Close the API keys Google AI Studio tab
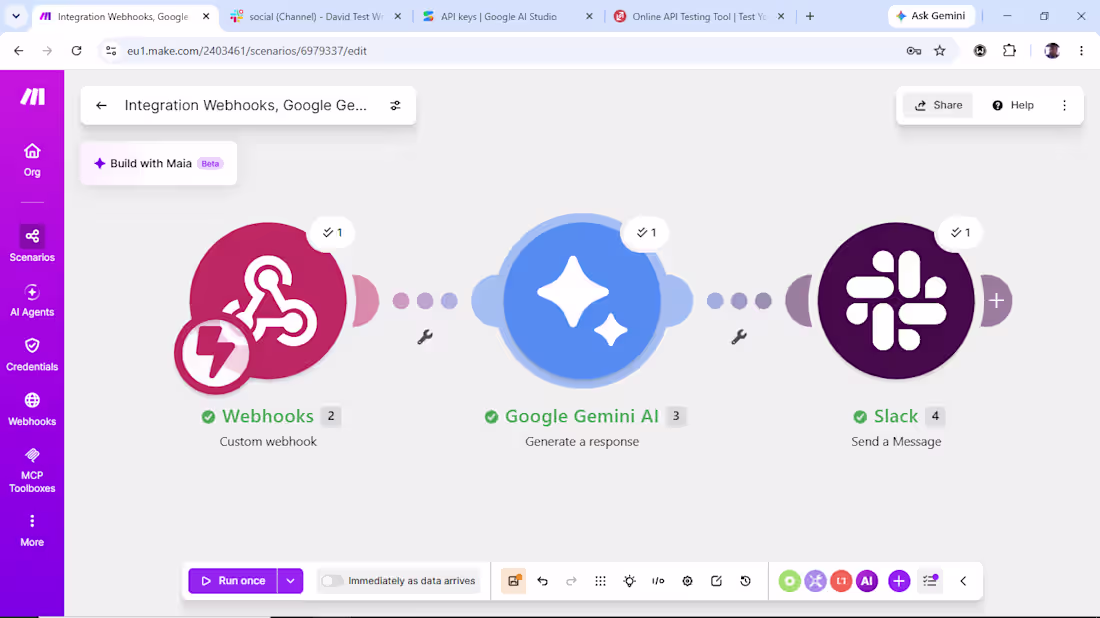 (589, 16)
